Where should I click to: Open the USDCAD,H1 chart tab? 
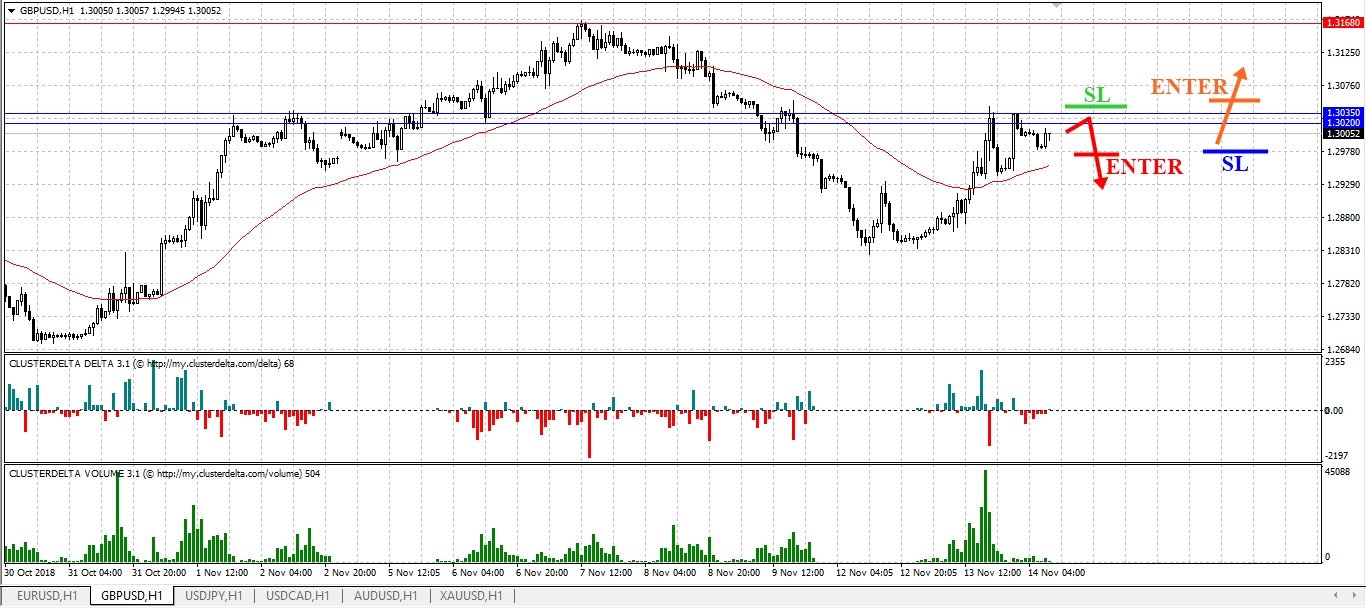click(297, 596)
